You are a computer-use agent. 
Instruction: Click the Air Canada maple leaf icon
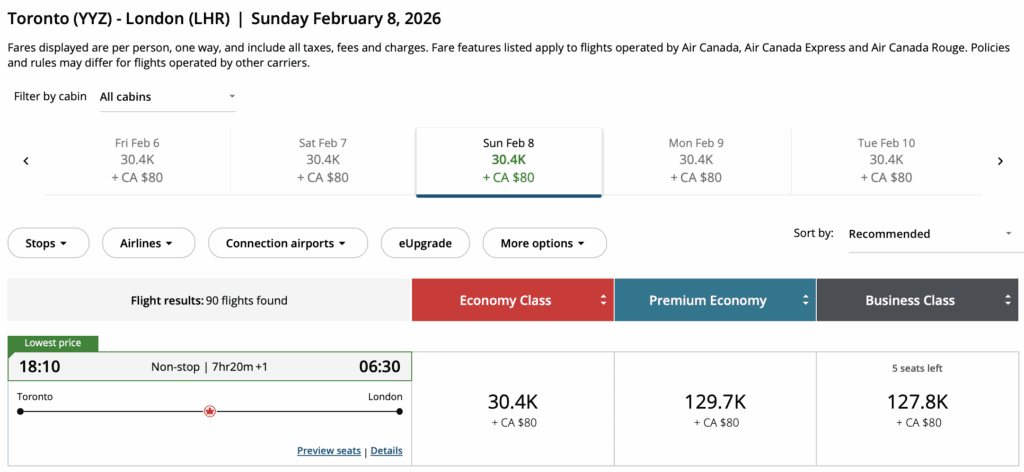coord(210,411)
